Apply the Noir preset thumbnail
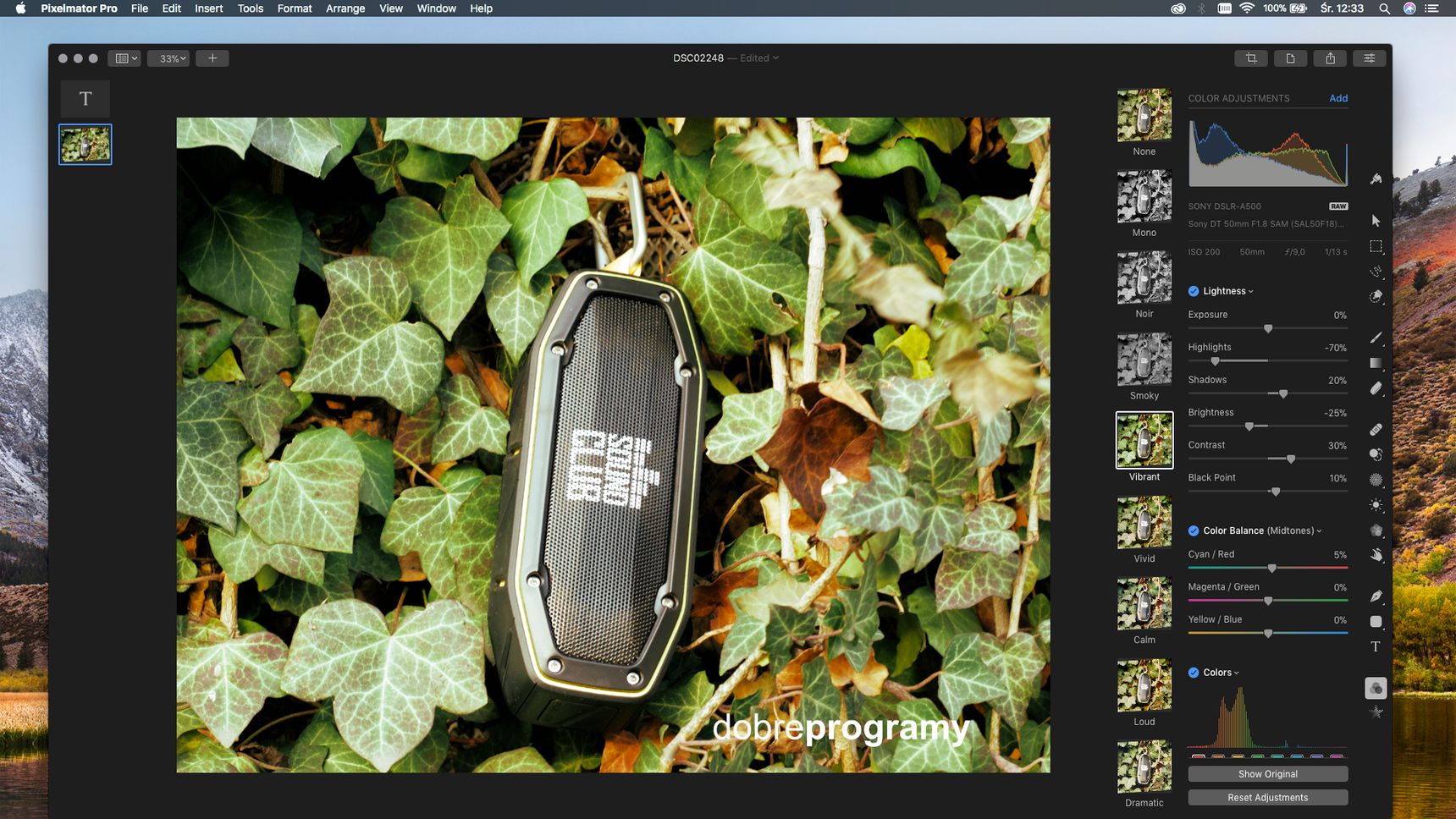Image resolution: width=1456 pixels, height=819 pixels. [1144, 278]
